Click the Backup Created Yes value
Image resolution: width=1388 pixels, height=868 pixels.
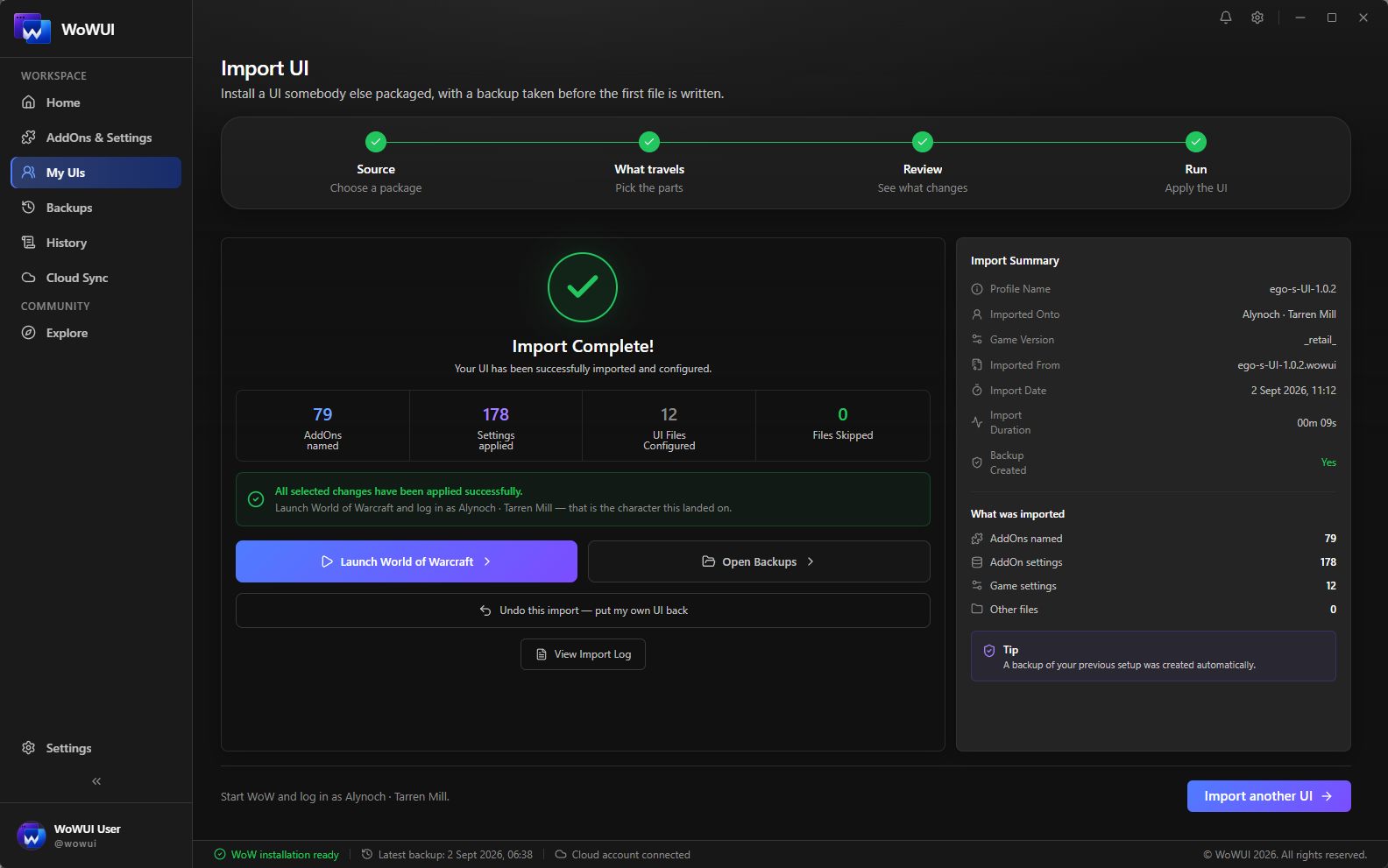click(x=1328, y=462)
